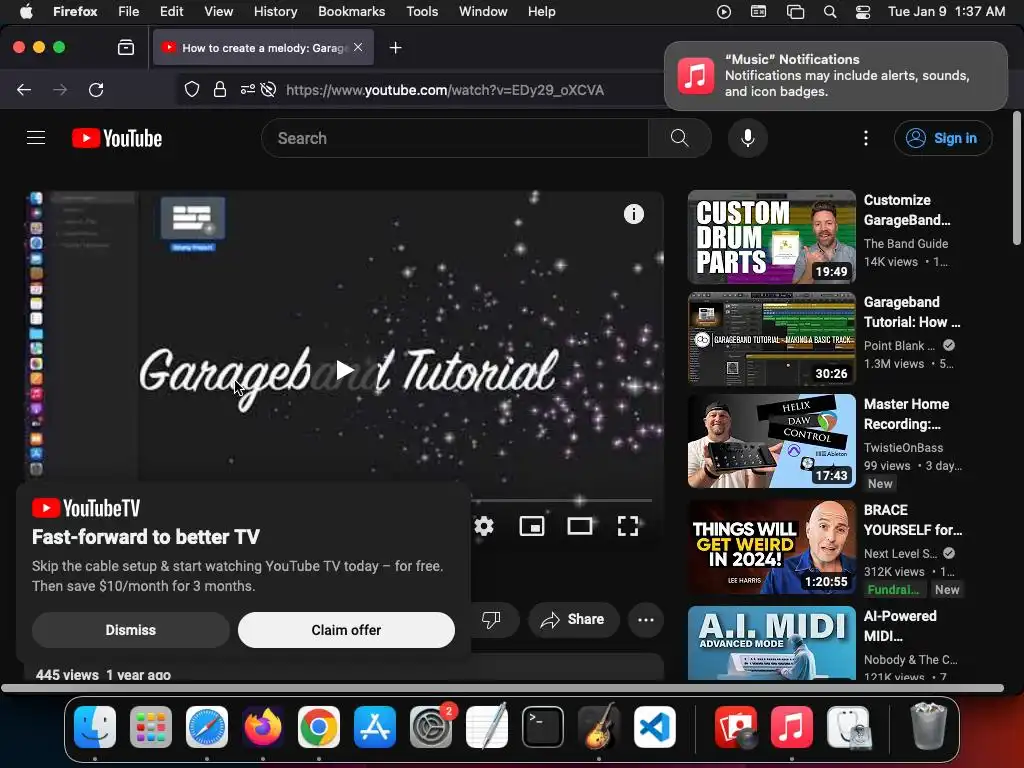The width and height of the screenshot is (1024, 768).
Task: Open Control Center in menu bar
Action: coord(863,12)
